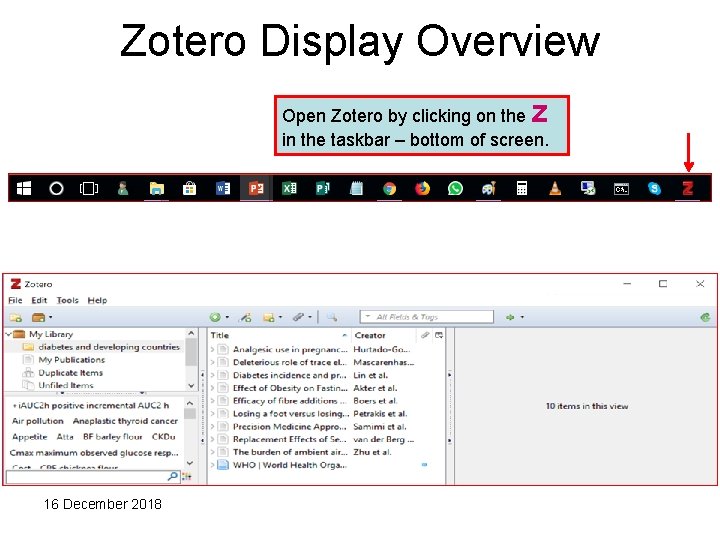Click the Locate green arrow icon
This screenshot has height=540, width=720.
[510, 317]
